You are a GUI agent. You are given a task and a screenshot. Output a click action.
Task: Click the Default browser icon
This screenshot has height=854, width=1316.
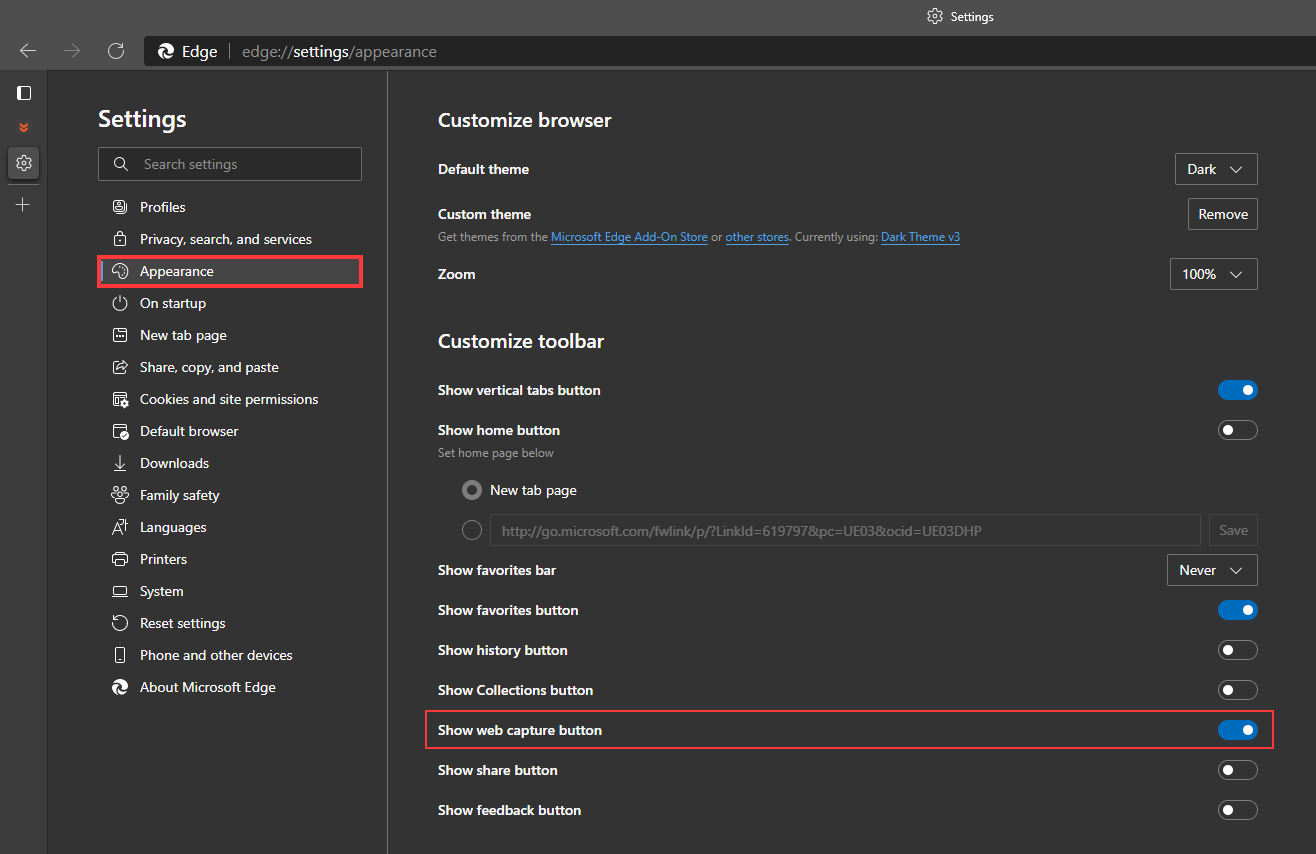(120, 431)
